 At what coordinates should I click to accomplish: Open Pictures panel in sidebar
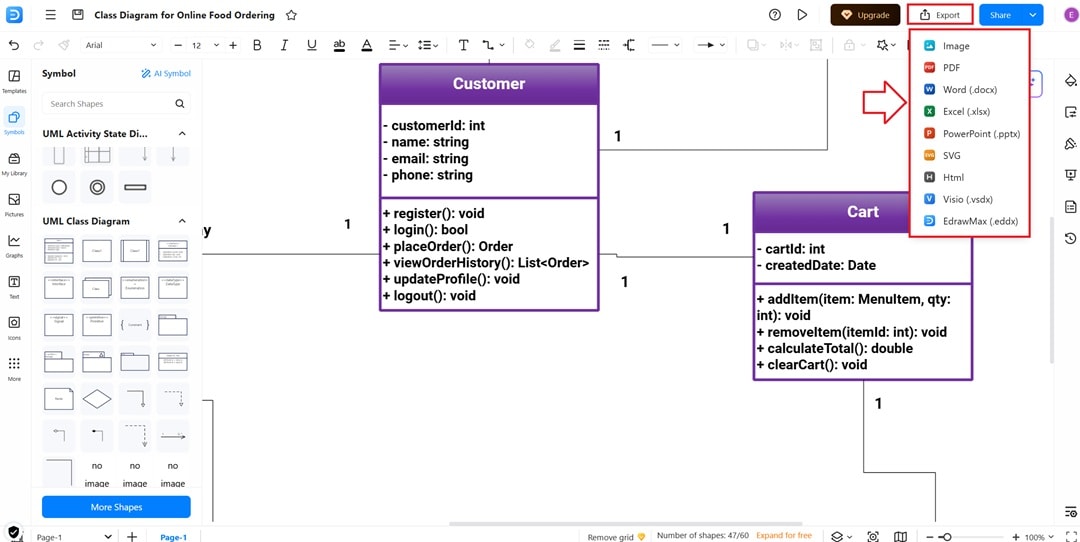(14, 205)
